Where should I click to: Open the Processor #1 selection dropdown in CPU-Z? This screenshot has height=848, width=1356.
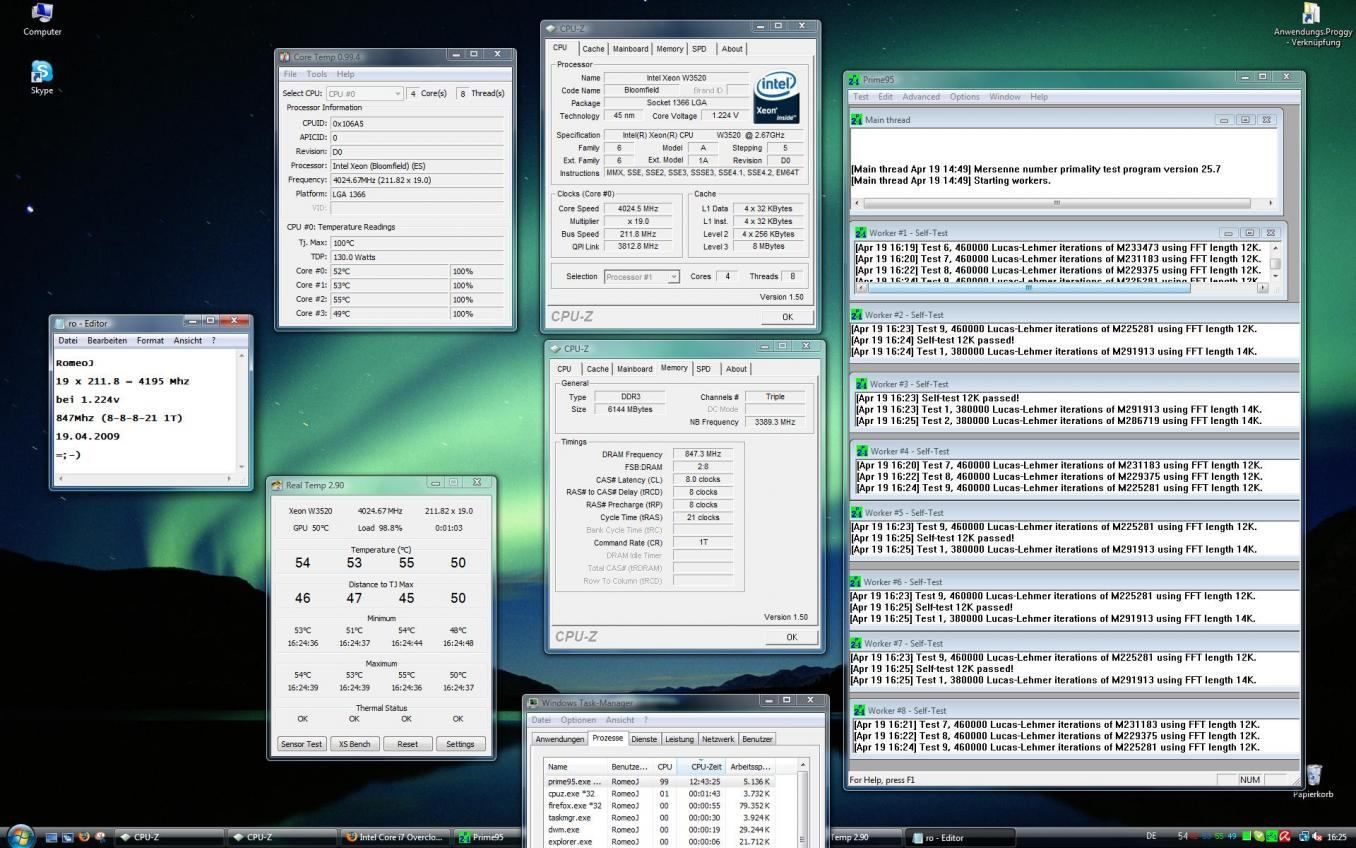[x=642, y=276]
